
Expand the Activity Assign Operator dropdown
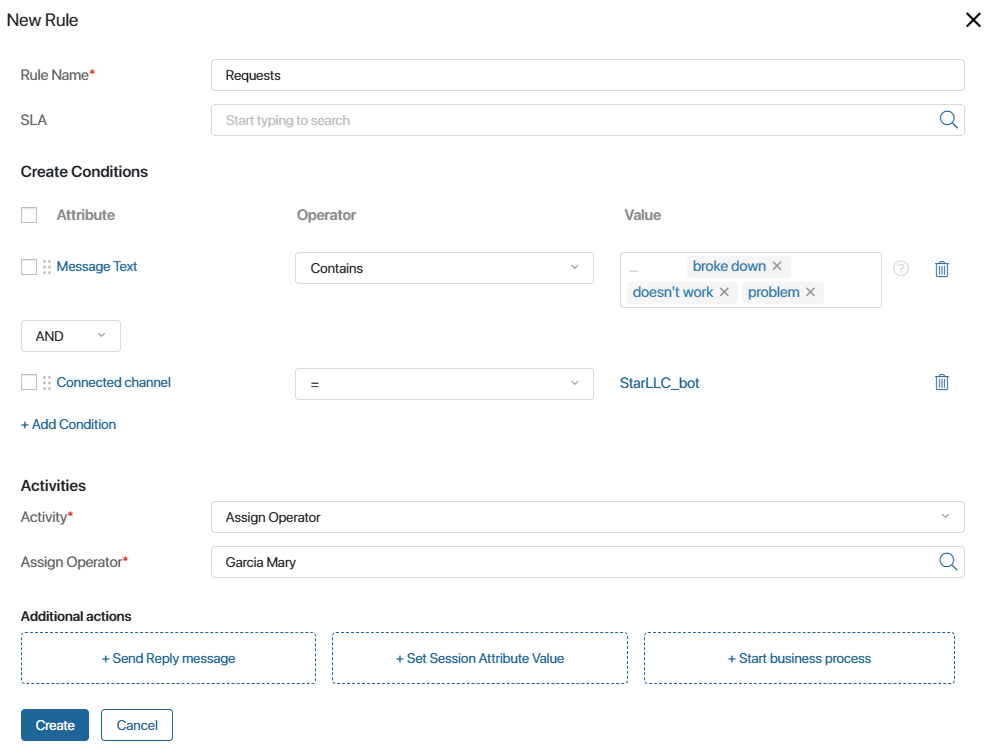(588, 517)
